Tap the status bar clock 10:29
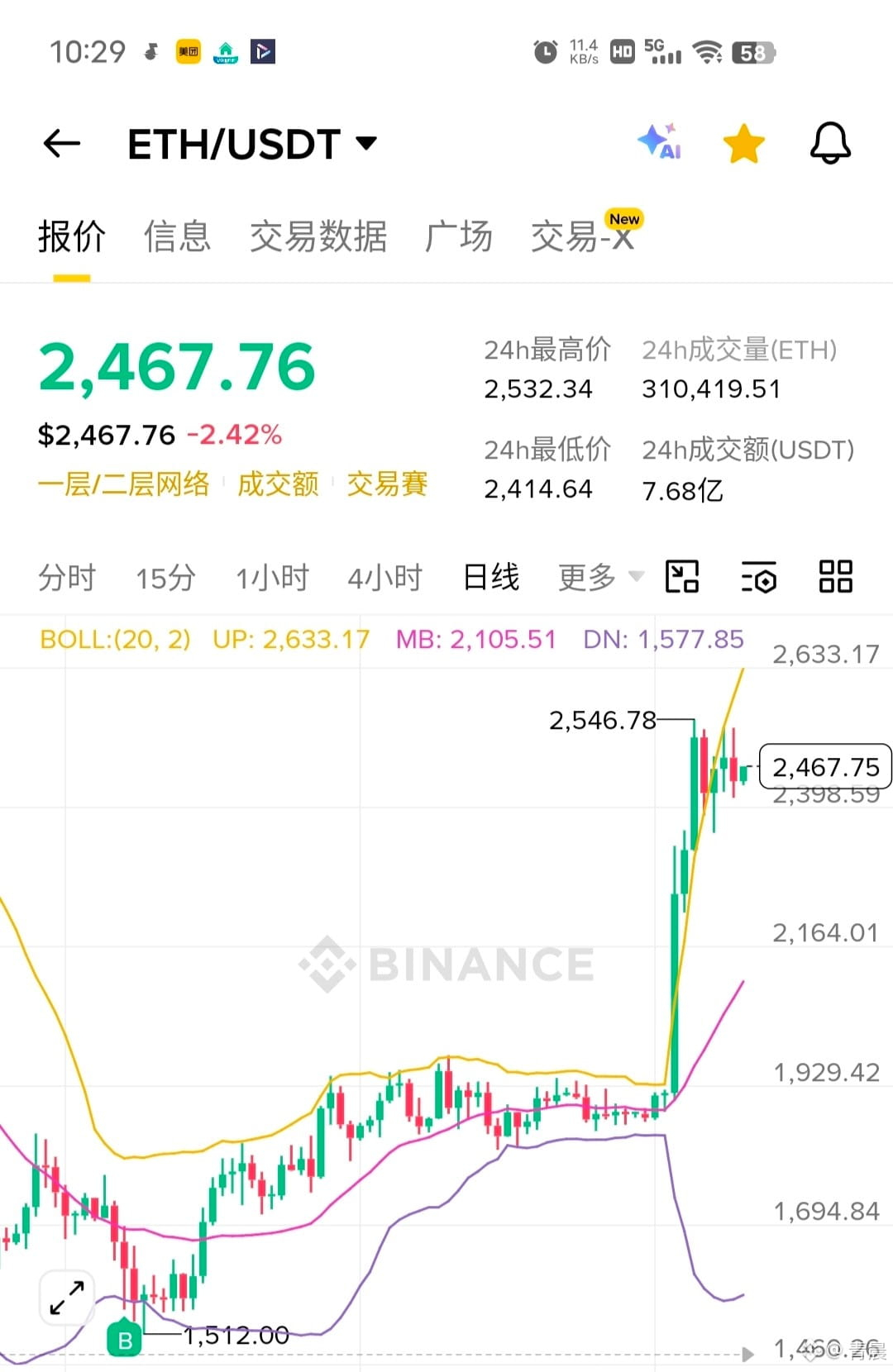Image resolution: width=893 pixels, height=1372 pixels. point(88,51)
